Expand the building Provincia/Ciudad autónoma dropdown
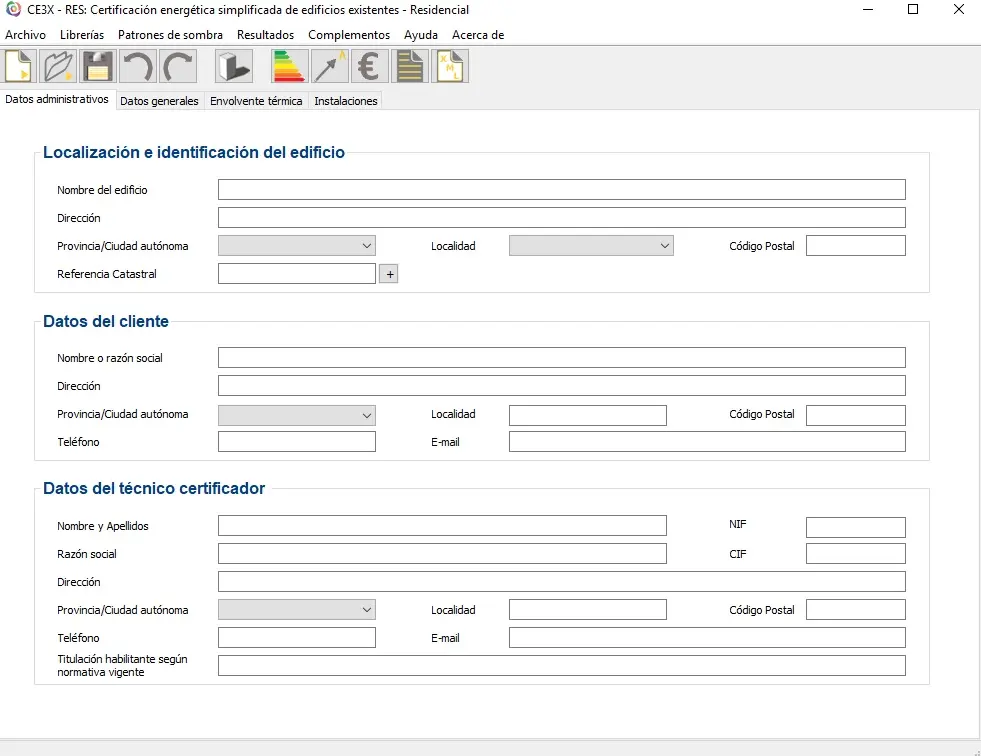This screenshot has width=981, height=756. pos(297,245)
